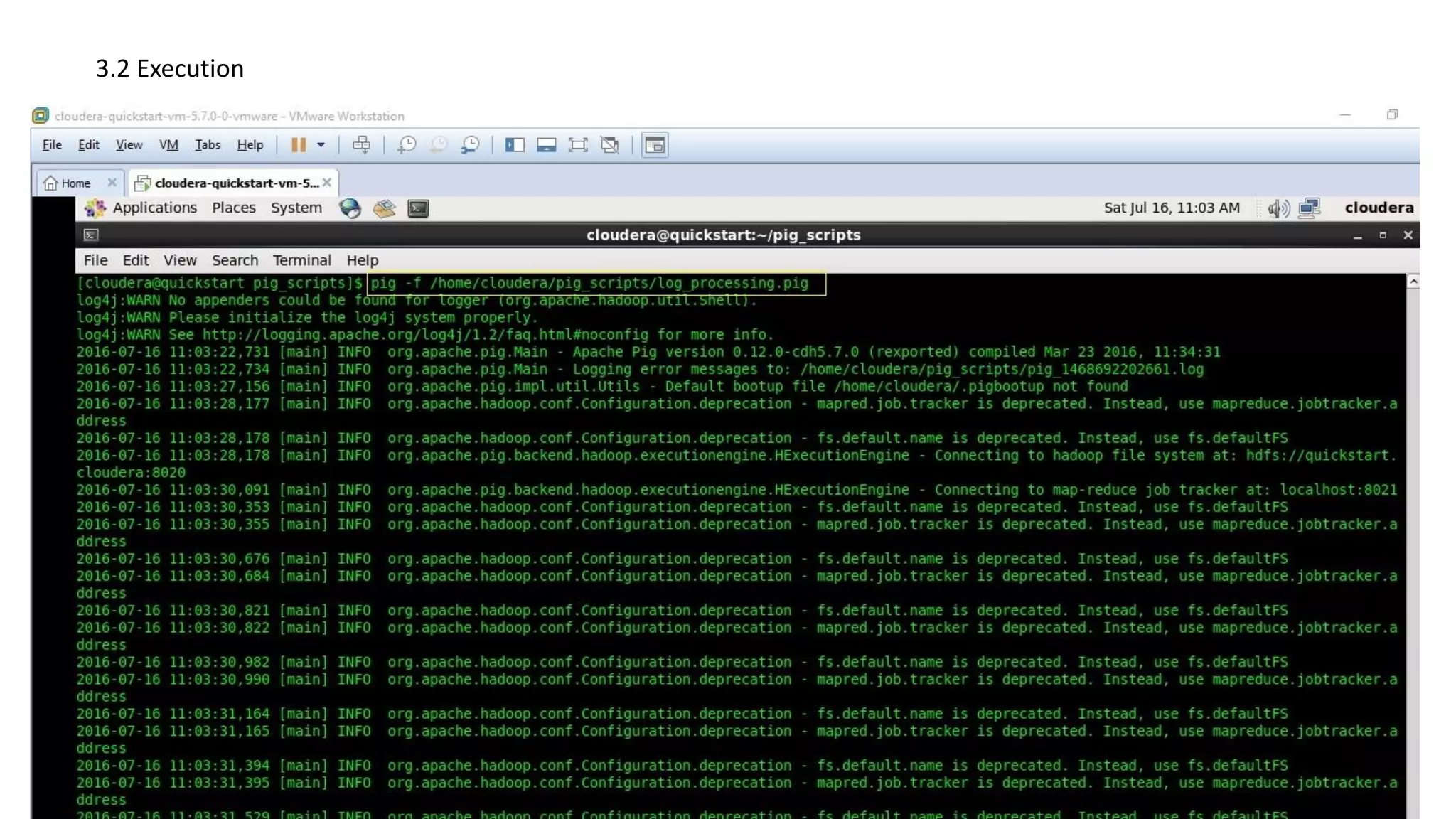This screenshot has width=1456, height=819.
Task: Toggle the thumbnail bar view
Action: tap(546, 145)
